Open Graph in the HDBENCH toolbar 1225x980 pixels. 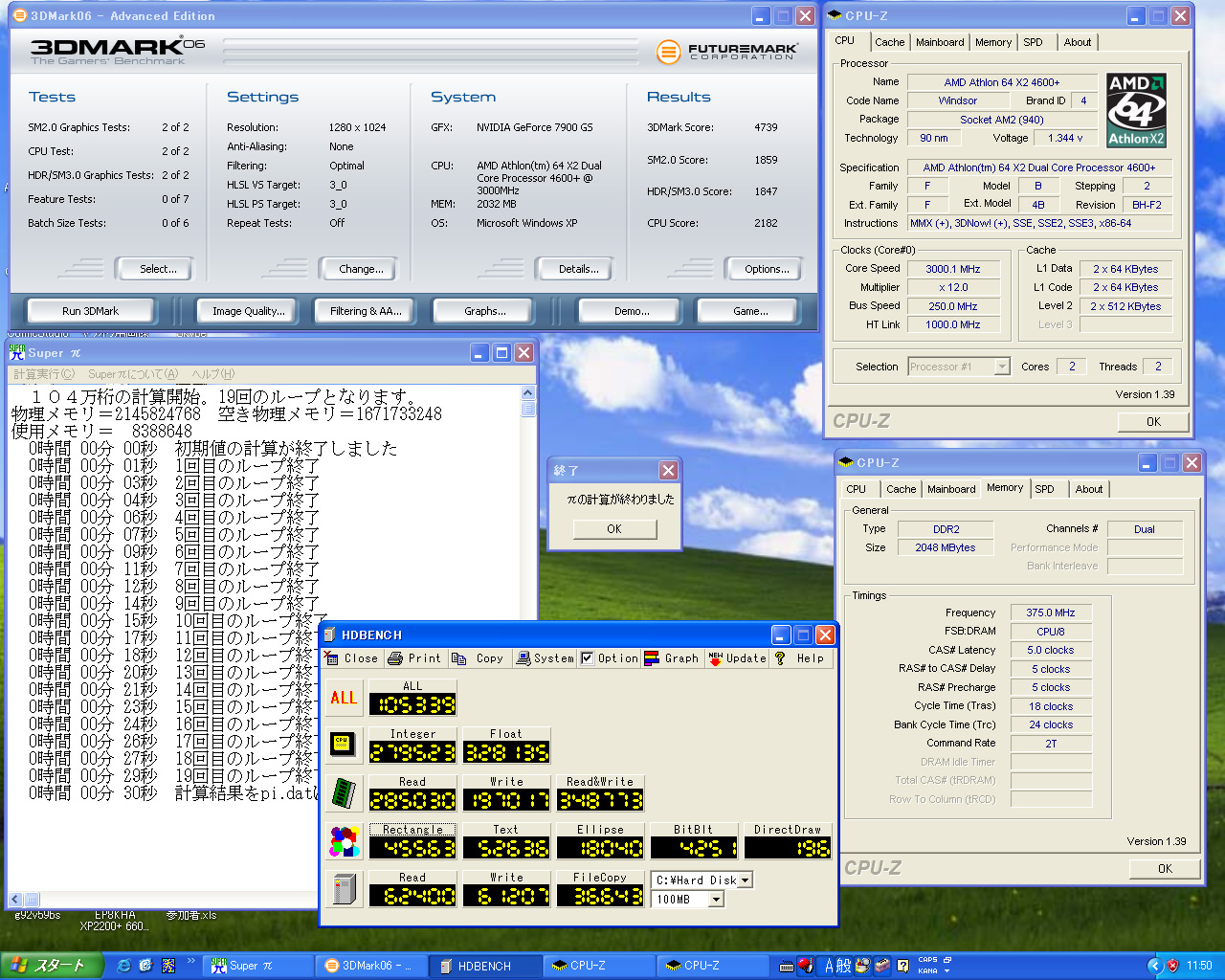point(672,658)
